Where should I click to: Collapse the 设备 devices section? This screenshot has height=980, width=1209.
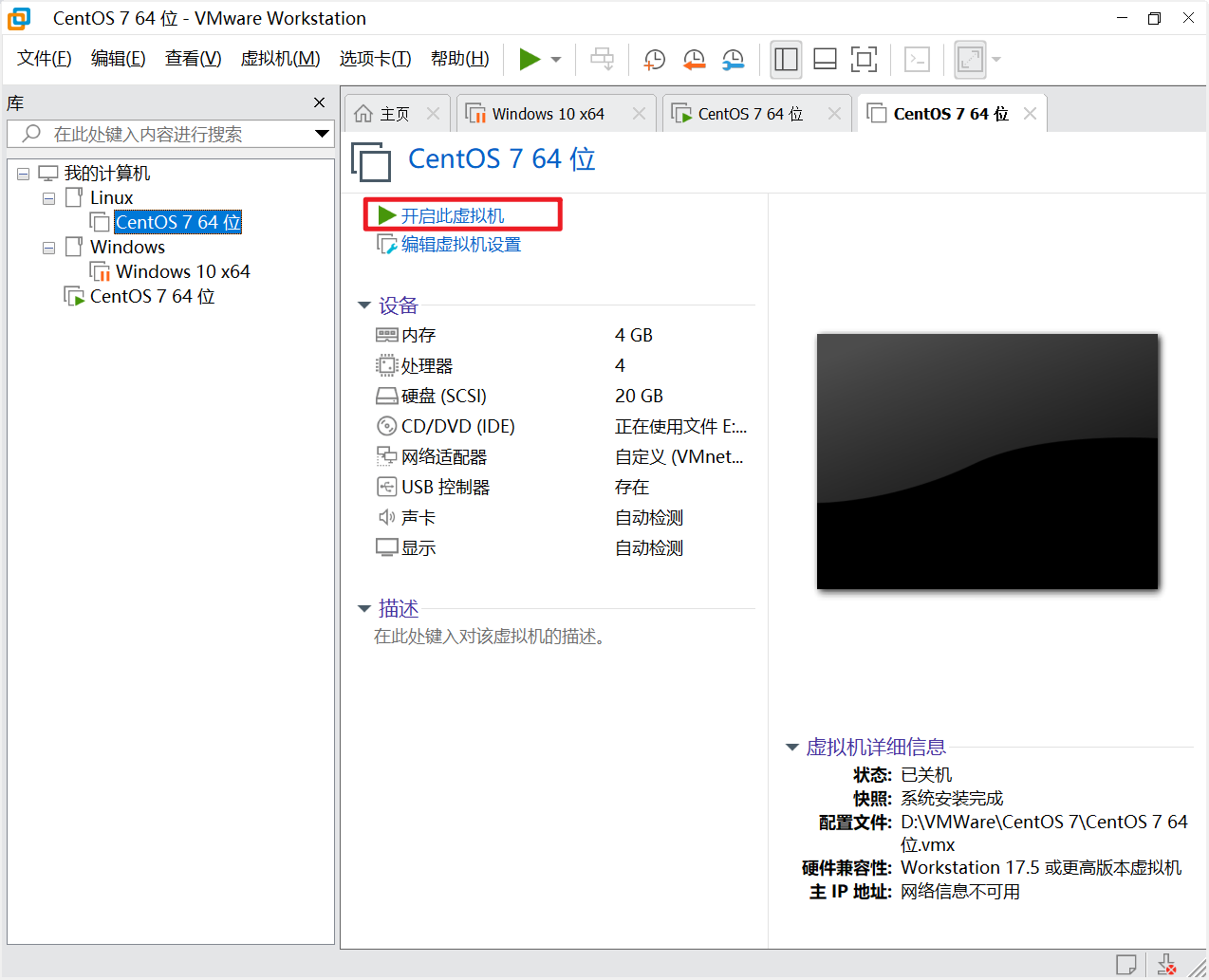pyautogui.click(x=364, y=305)
